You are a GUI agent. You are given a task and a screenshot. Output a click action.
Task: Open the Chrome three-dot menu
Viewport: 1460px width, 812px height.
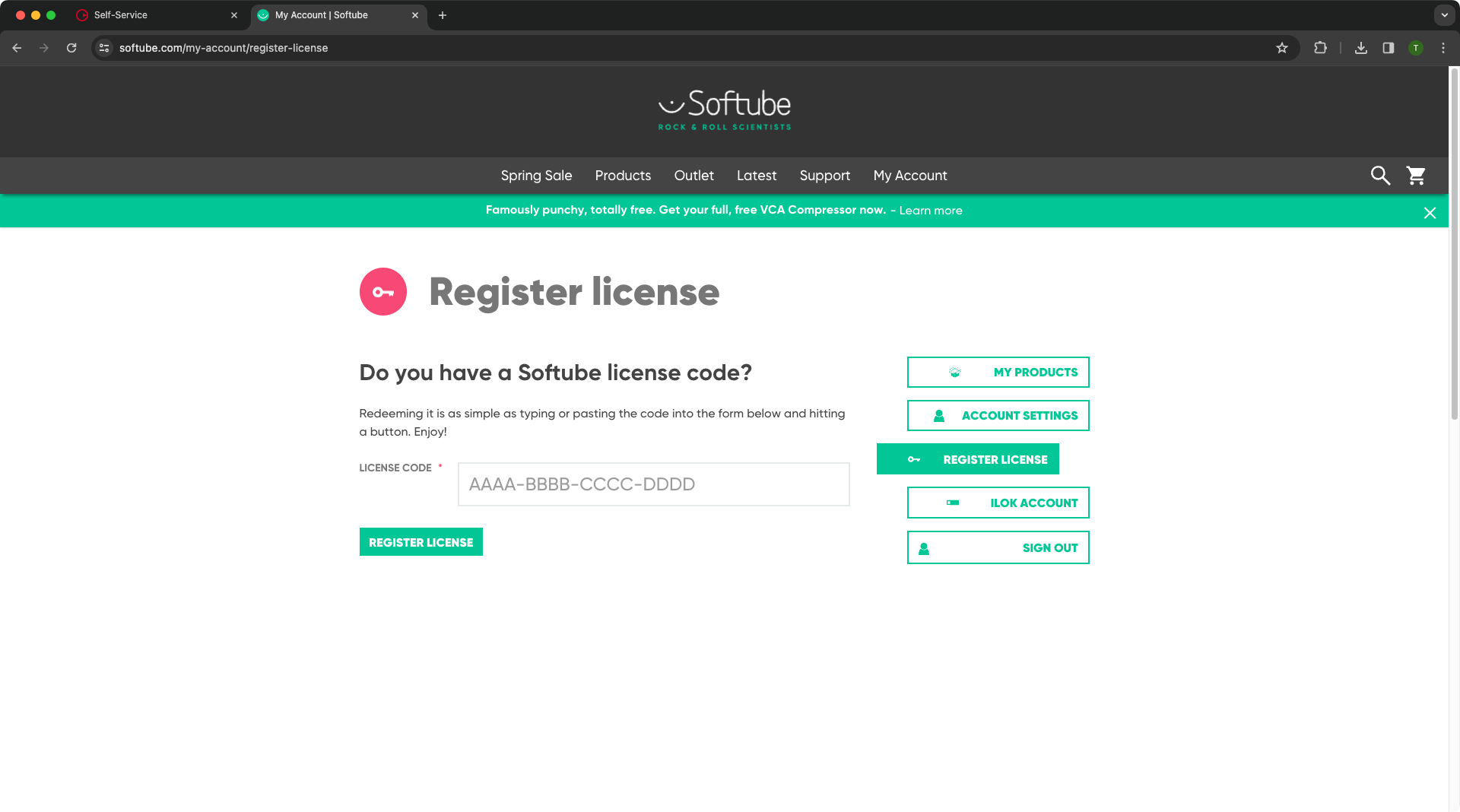(x=1443, y=48)
